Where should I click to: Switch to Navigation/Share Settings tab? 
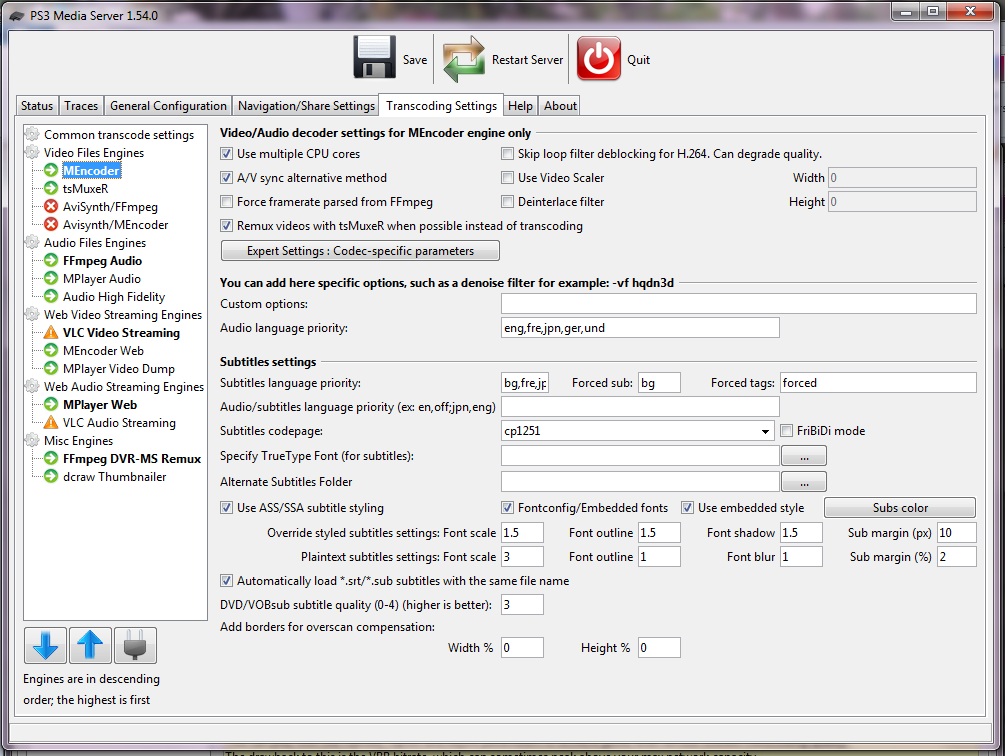tap(306, 105)
